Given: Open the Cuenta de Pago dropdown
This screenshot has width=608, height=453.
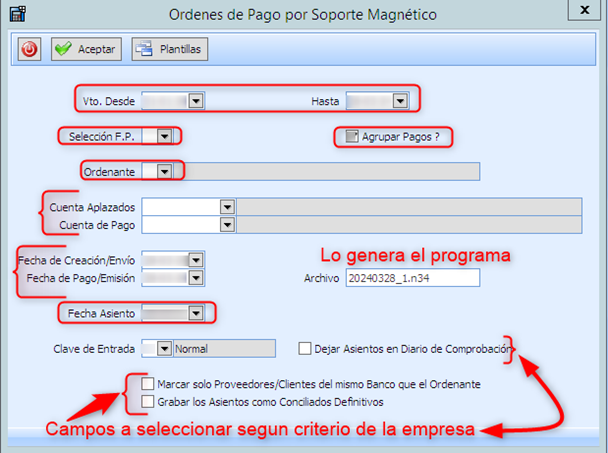Looking at the screenshot, I should [227, 226].
